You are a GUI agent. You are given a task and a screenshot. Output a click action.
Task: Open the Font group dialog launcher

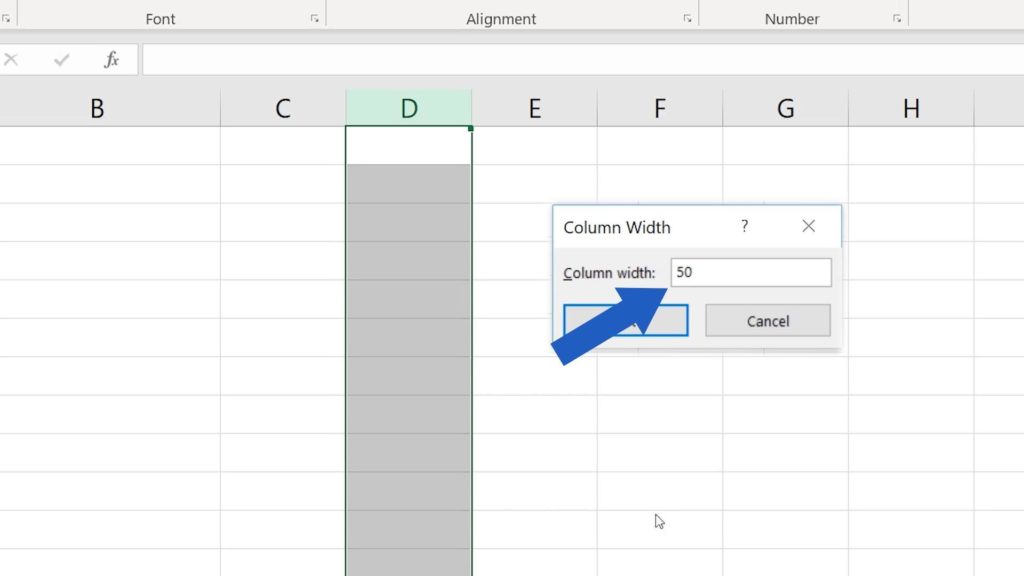coord(314,19)
